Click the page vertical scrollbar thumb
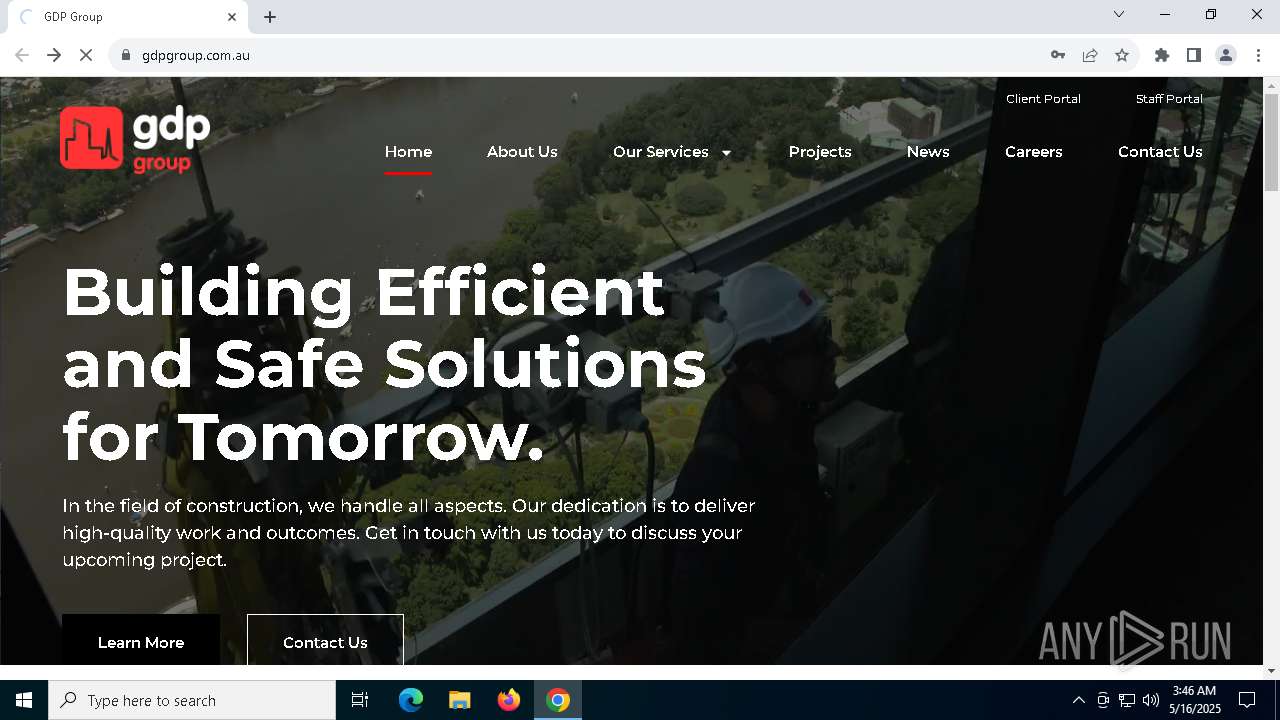The width and height of the screenshot is (1280, 720). click(1271, 142)
